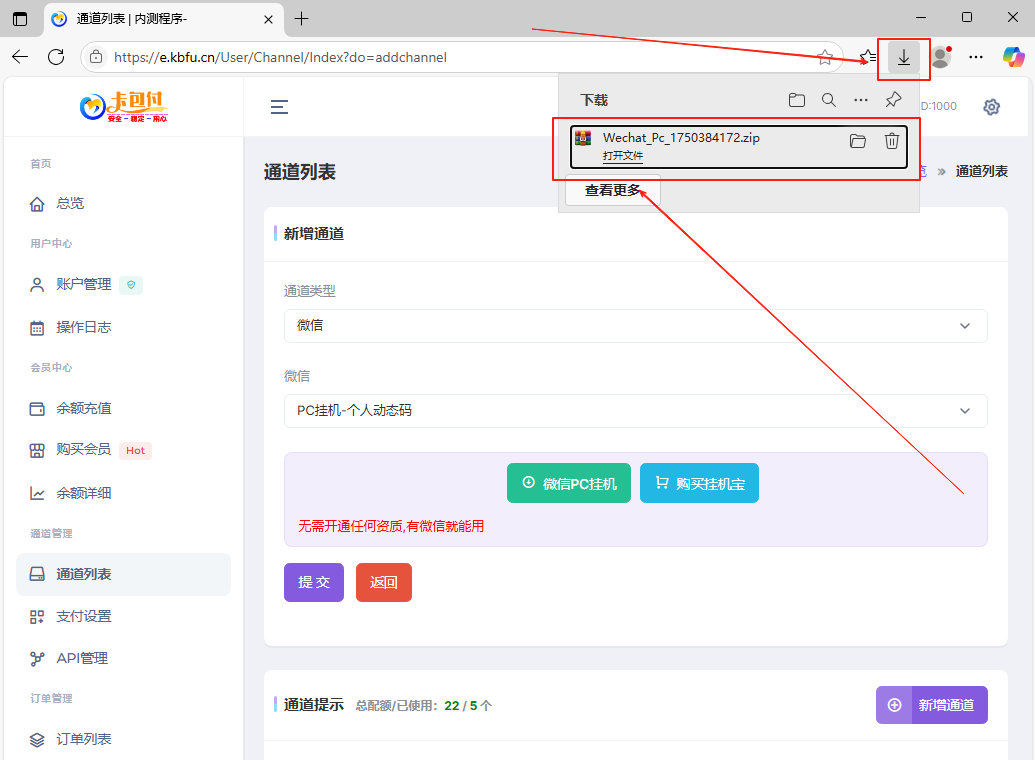Image resolution: width=1035 pixels, height=760 pixels.
Task: Click the 购买挂机宝 button
Action: pos(699,483)
